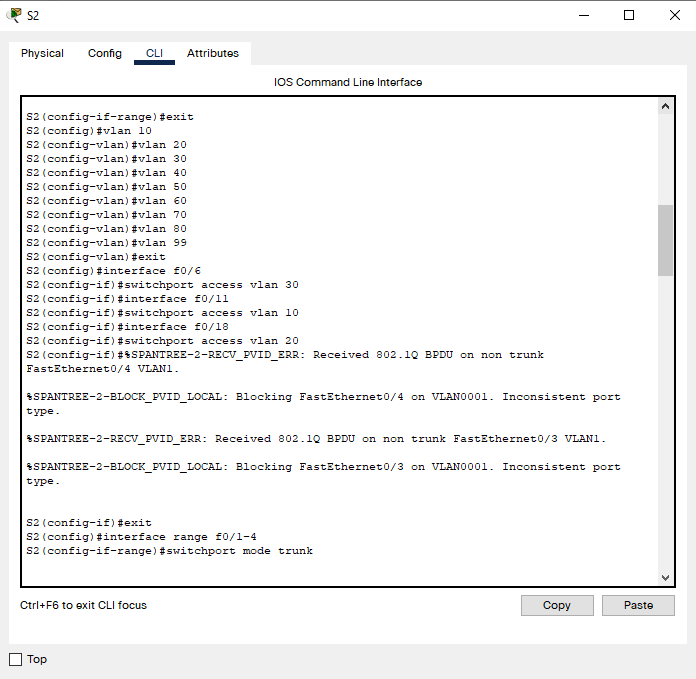Enable the Top checkbox

[16, 659]
